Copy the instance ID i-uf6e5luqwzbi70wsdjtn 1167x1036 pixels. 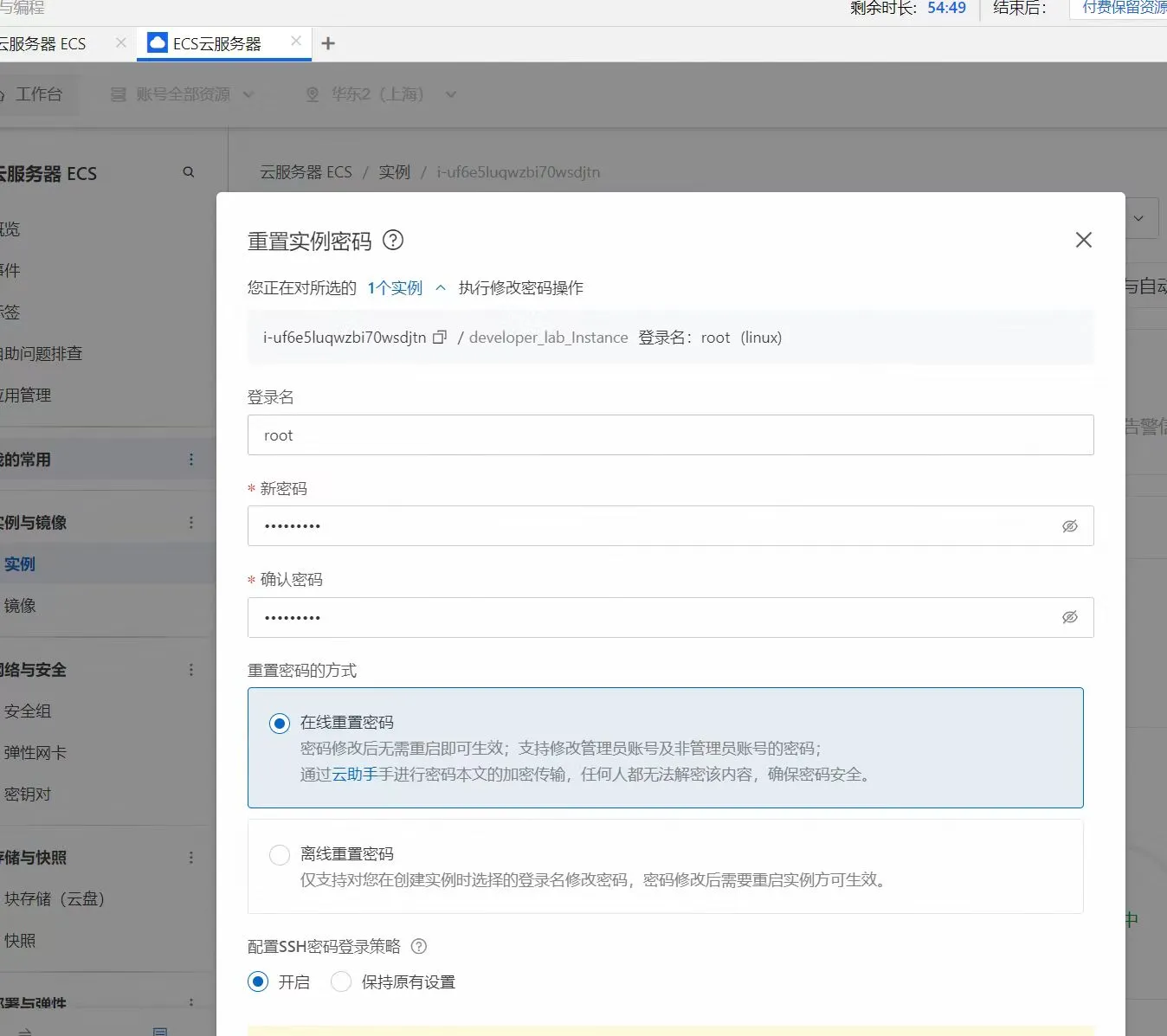click(440, 338)
